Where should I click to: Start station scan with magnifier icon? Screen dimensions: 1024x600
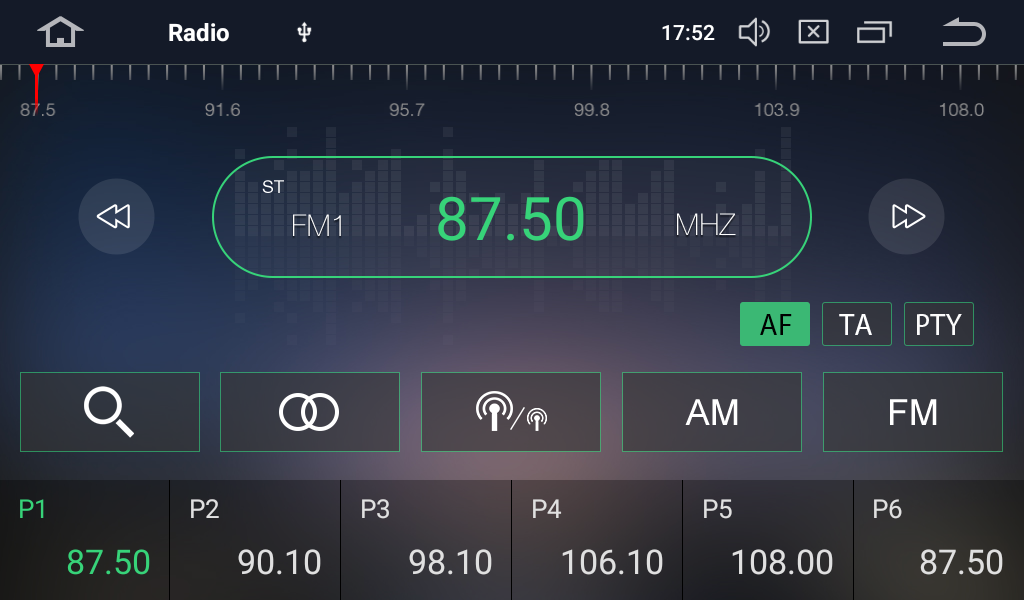[110, 412]
